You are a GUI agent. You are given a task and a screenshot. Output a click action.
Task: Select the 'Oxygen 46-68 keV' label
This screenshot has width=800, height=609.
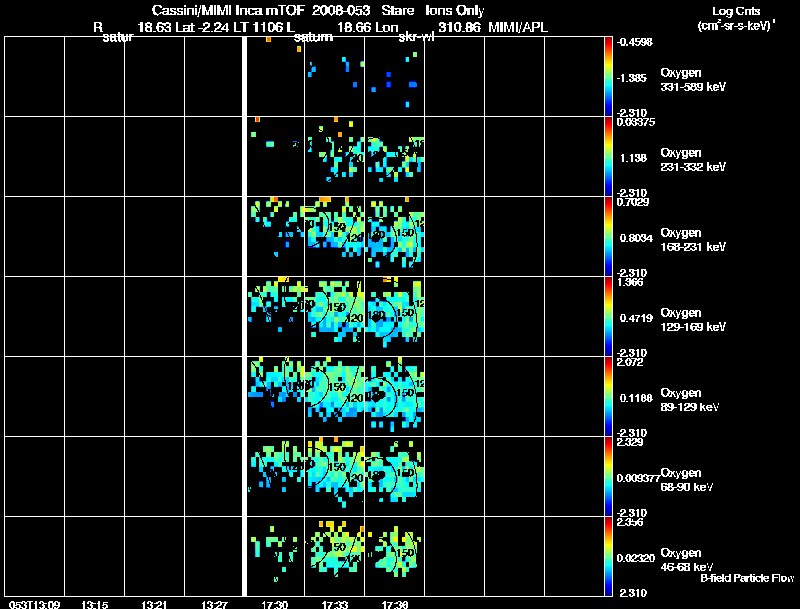point(687,560)
